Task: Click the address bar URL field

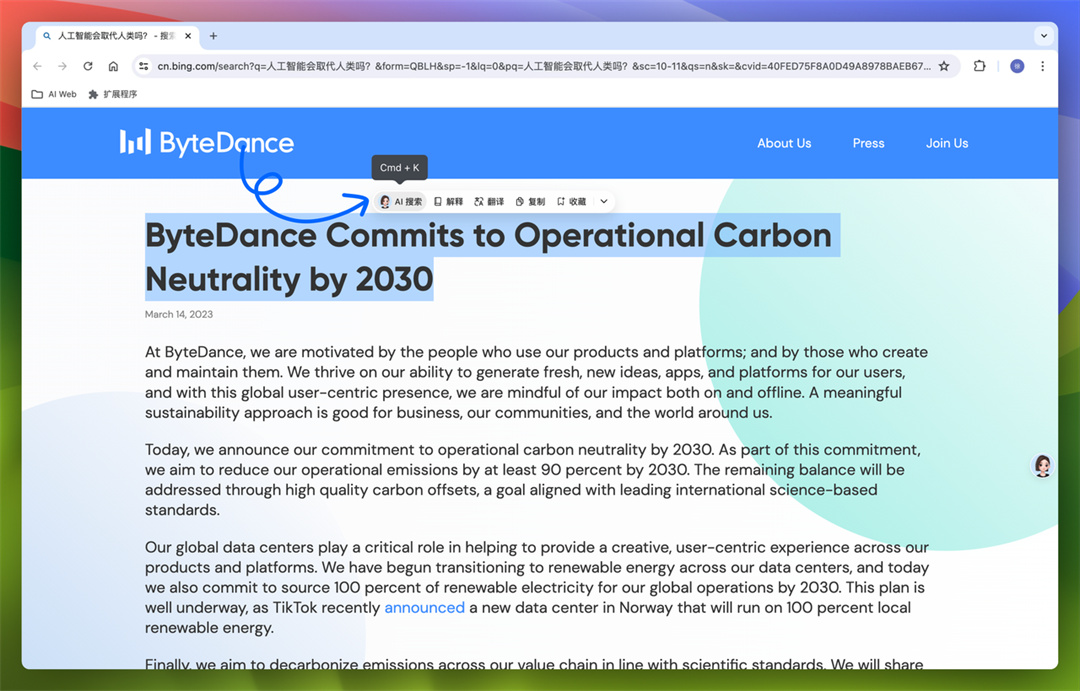Action: (540, 66)
